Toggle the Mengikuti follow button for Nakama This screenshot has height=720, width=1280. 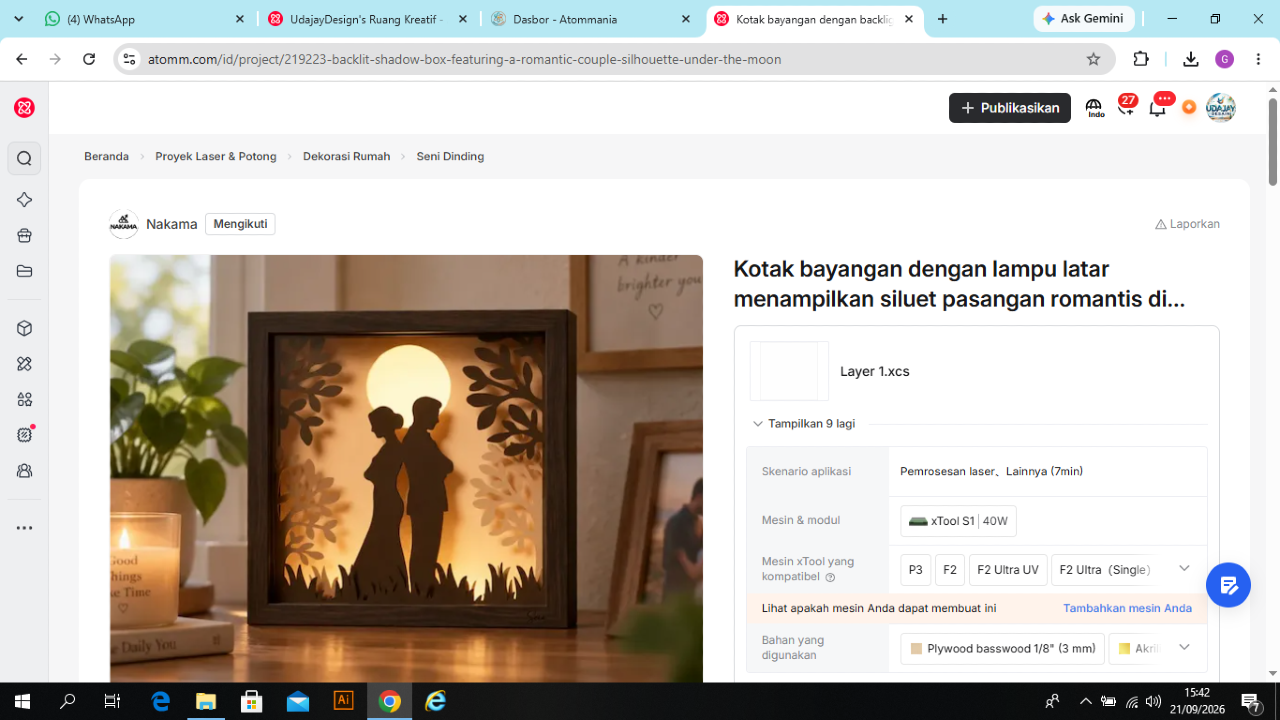(x=240, y=224)
